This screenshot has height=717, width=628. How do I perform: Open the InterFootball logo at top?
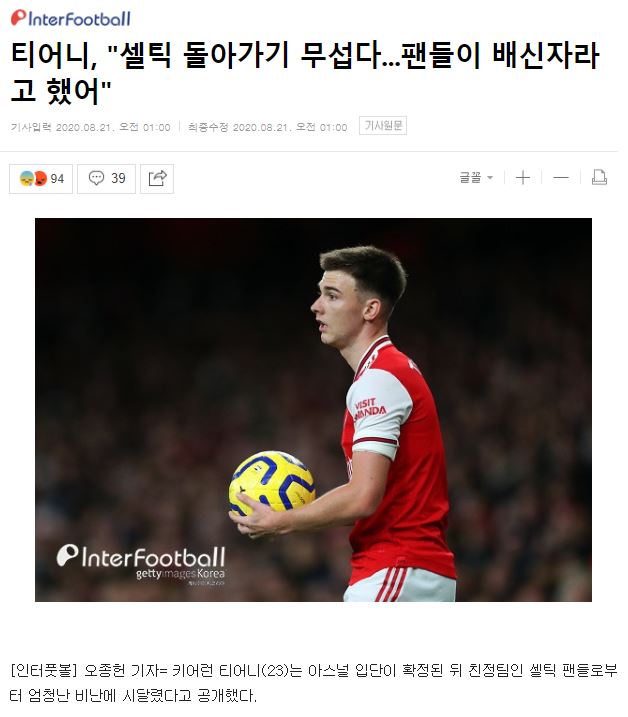click(70, 18)
